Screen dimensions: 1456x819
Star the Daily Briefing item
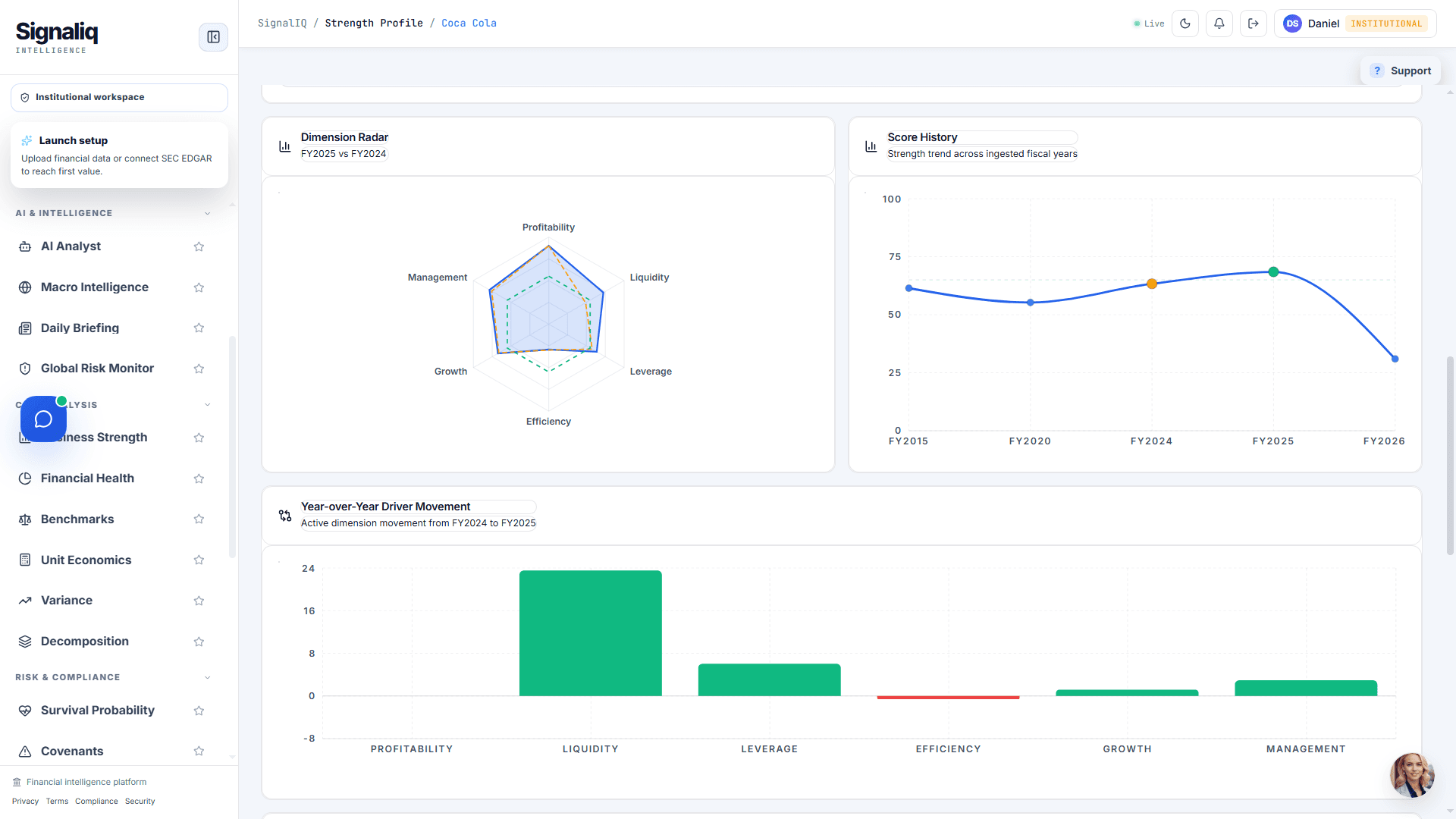(x=199, y=328)
